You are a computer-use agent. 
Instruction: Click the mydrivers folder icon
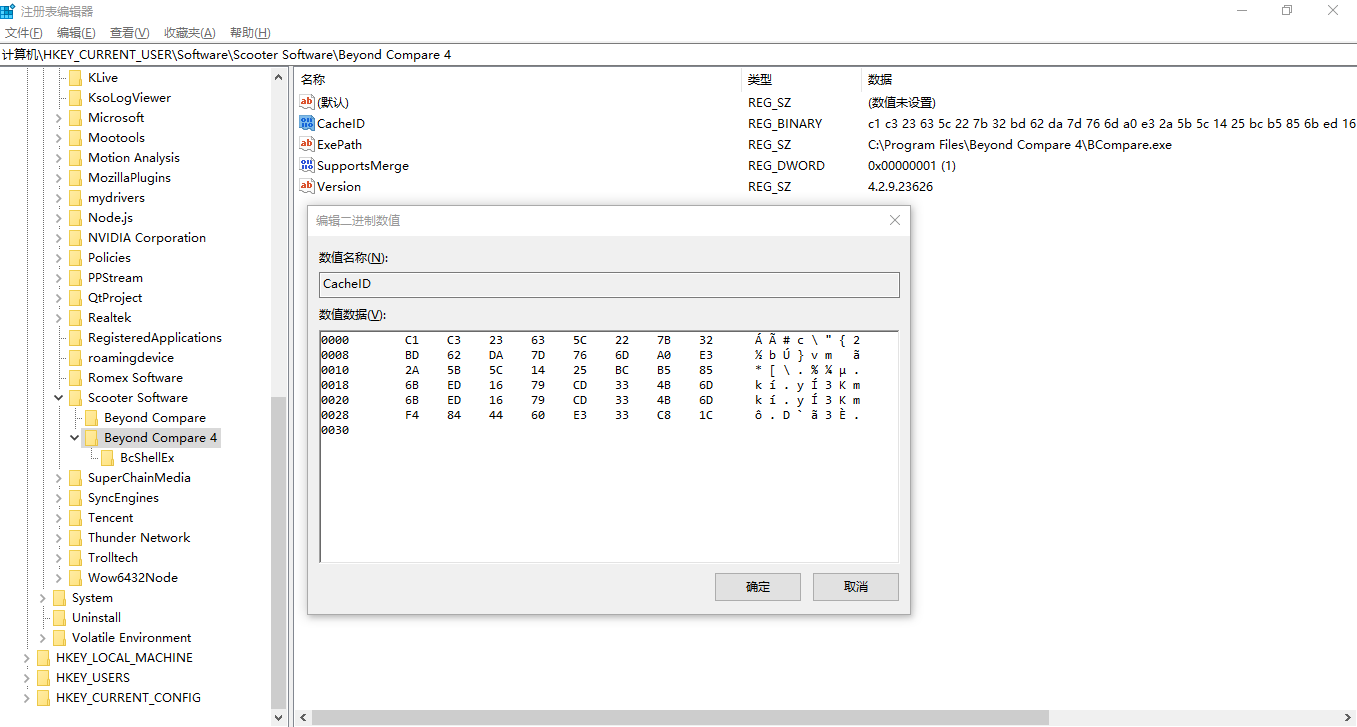click(76, 198)
